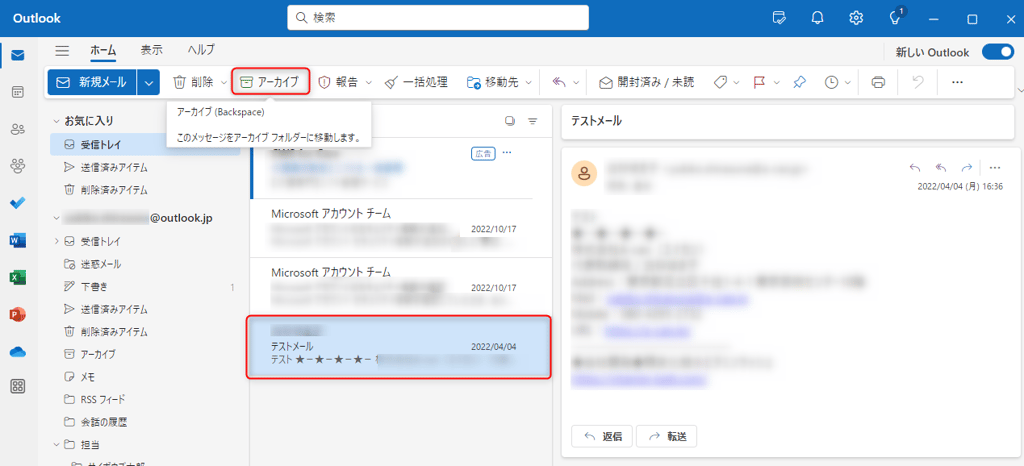Open the 報告 dropdown arrow
This screenshot has height=466, width=1024.
(x=369, y=82)
